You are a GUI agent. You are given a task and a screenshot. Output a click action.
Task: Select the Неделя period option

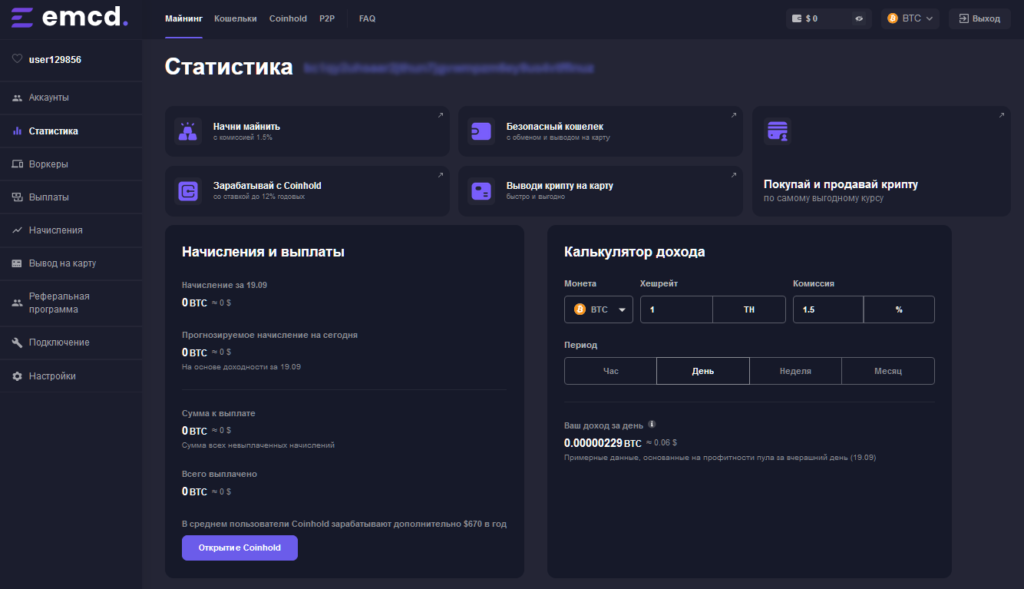[x=795, y=371]
